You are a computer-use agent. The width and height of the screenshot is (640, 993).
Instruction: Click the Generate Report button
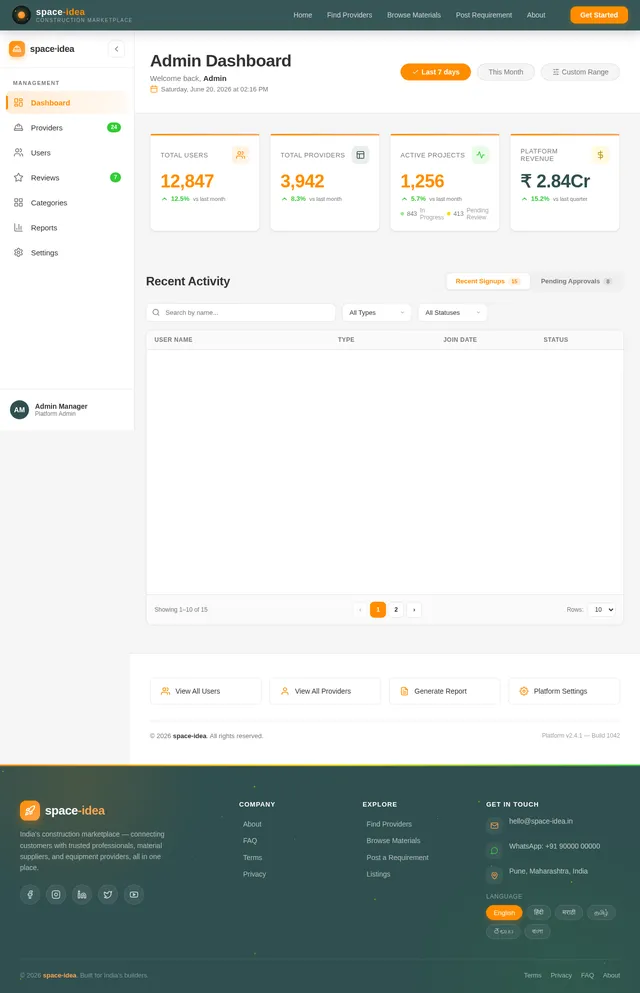pyautogui.click(x=444, y=691)
